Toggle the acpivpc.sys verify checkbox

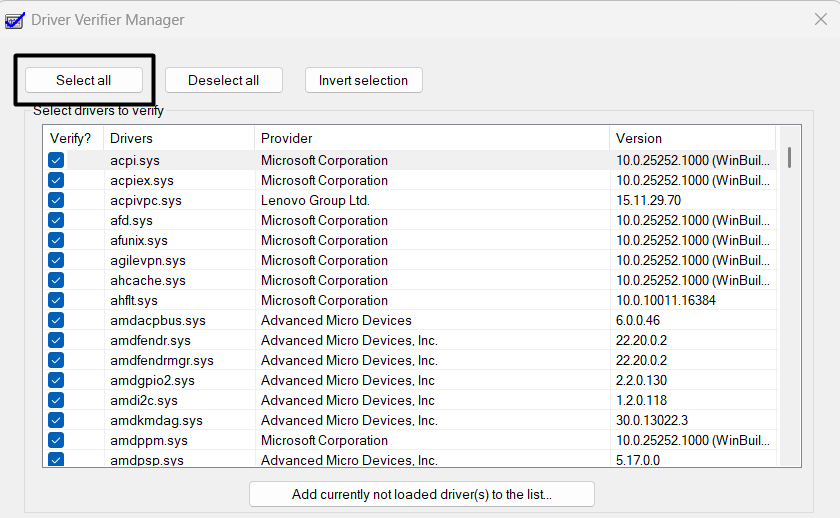tap(56, 200)
